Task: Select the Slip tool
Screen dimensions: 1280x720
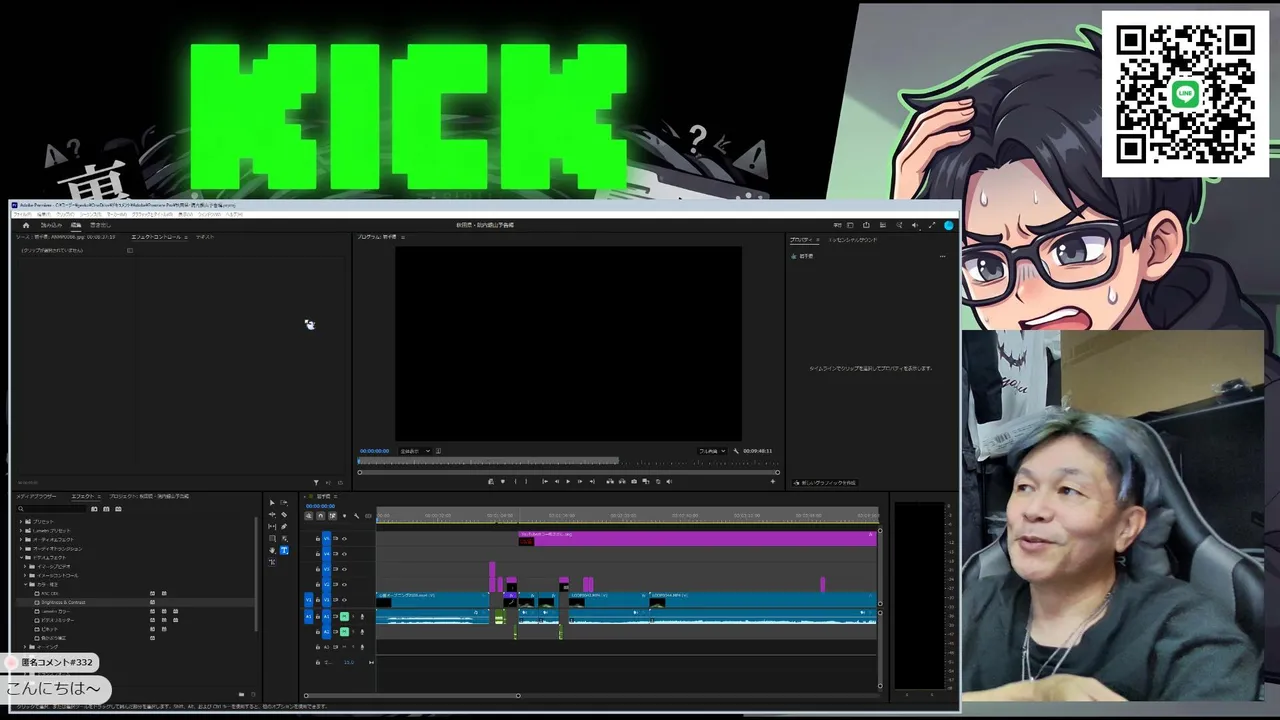Action: click(272, 527)
